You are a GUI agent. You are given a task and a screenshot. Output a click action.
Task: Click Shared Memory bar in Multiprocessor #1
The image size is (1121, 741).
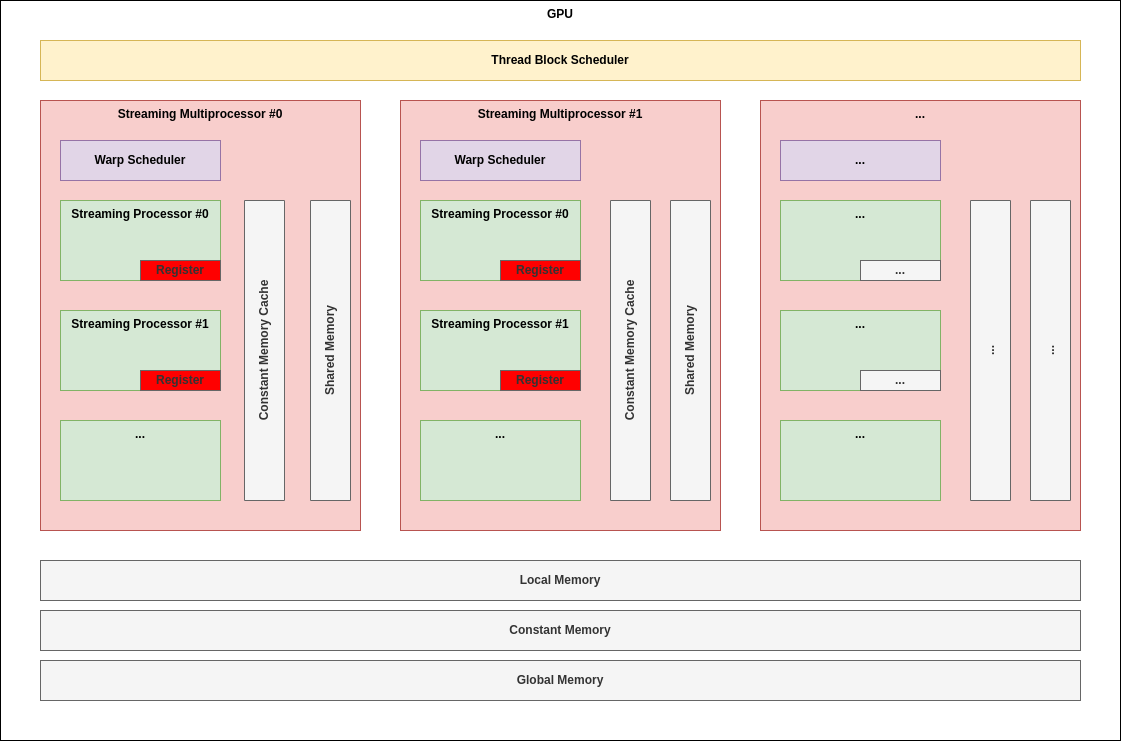tap(690, 350)
